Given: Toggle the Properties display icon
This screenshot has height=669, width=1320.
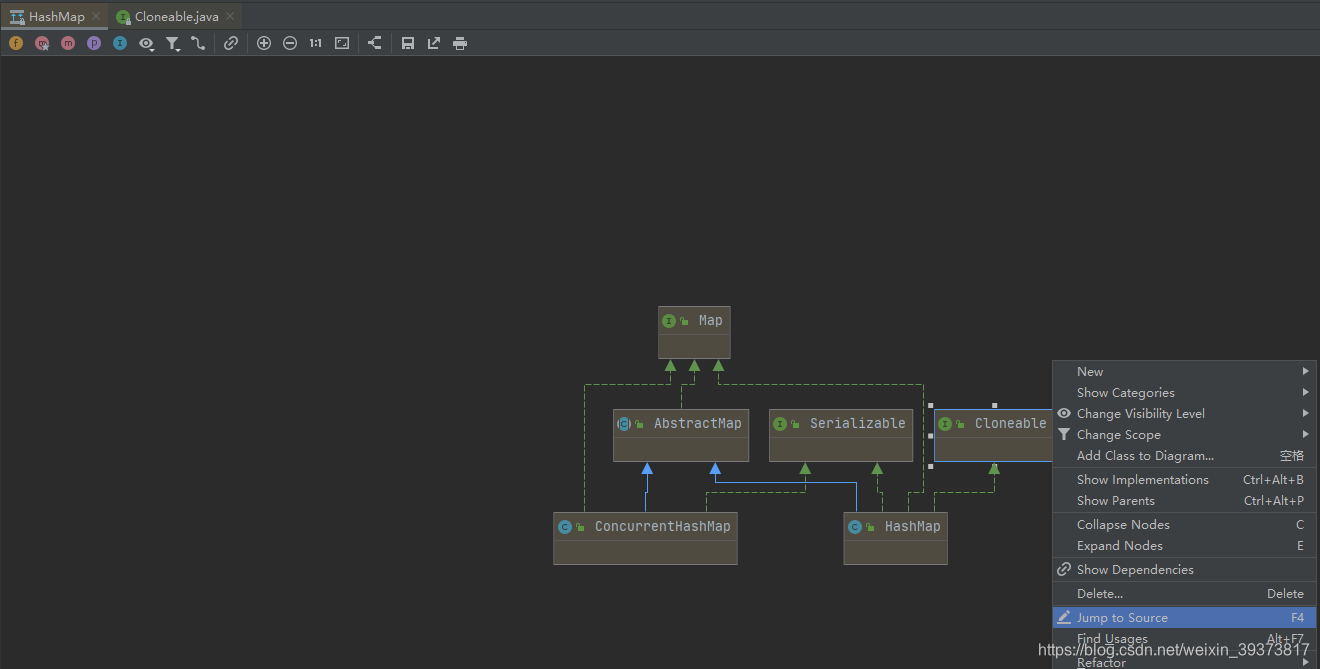Looking at the screenshot, I should (94, 43).
